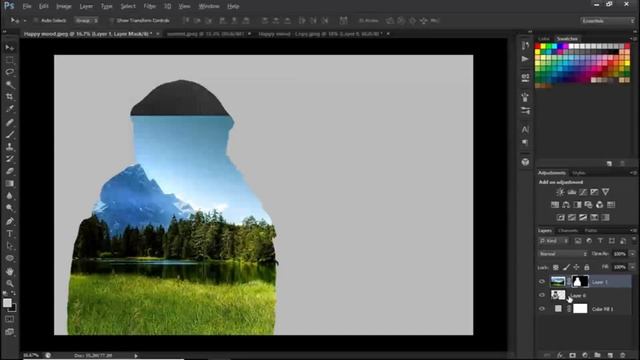Screen dimensions: 640x360
Task: Toggle lock image pixels brush icon
Action: 566,267
